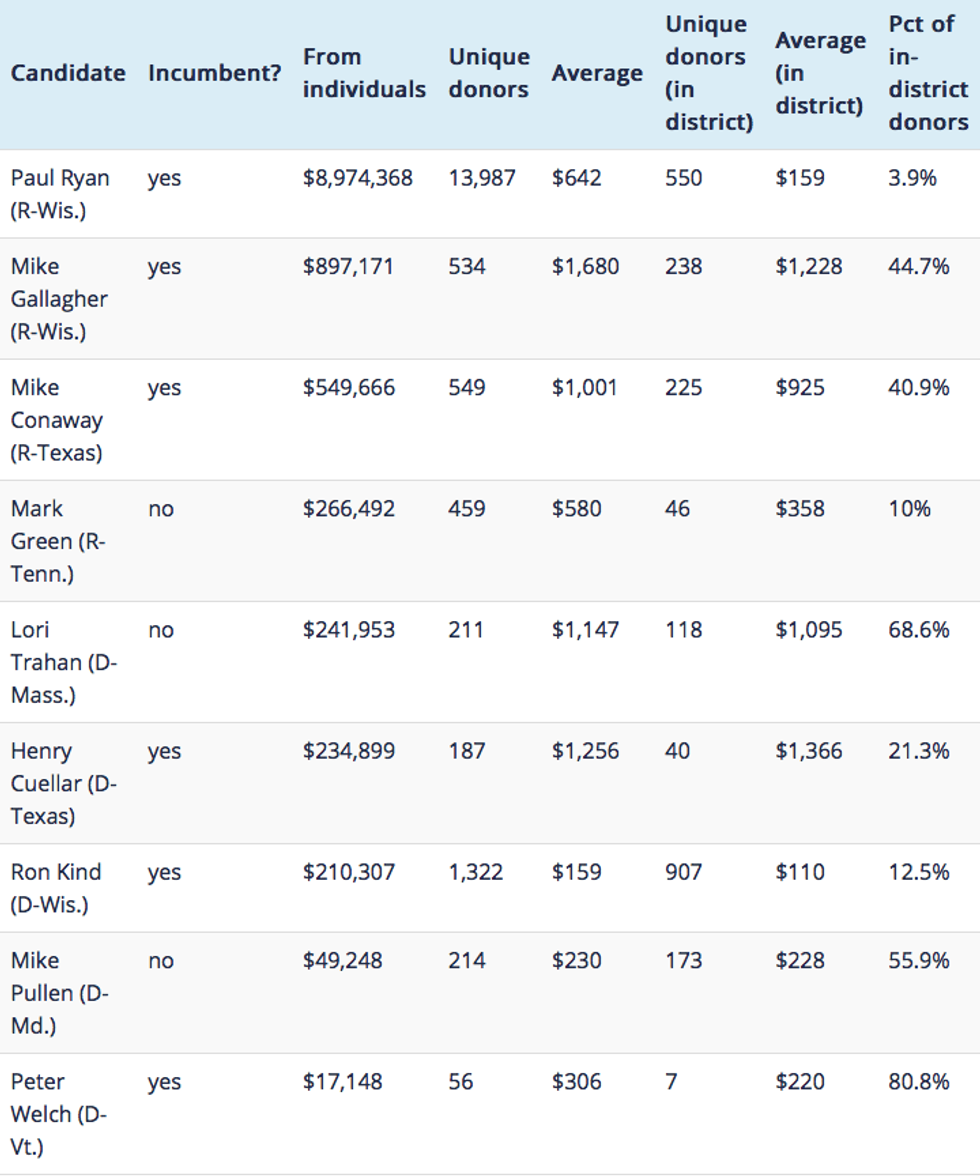Select the Ron Kind (D-Wis.) cell
Image resolution: width=980 pixels, height=1176 pixels.
click(56, 888)
